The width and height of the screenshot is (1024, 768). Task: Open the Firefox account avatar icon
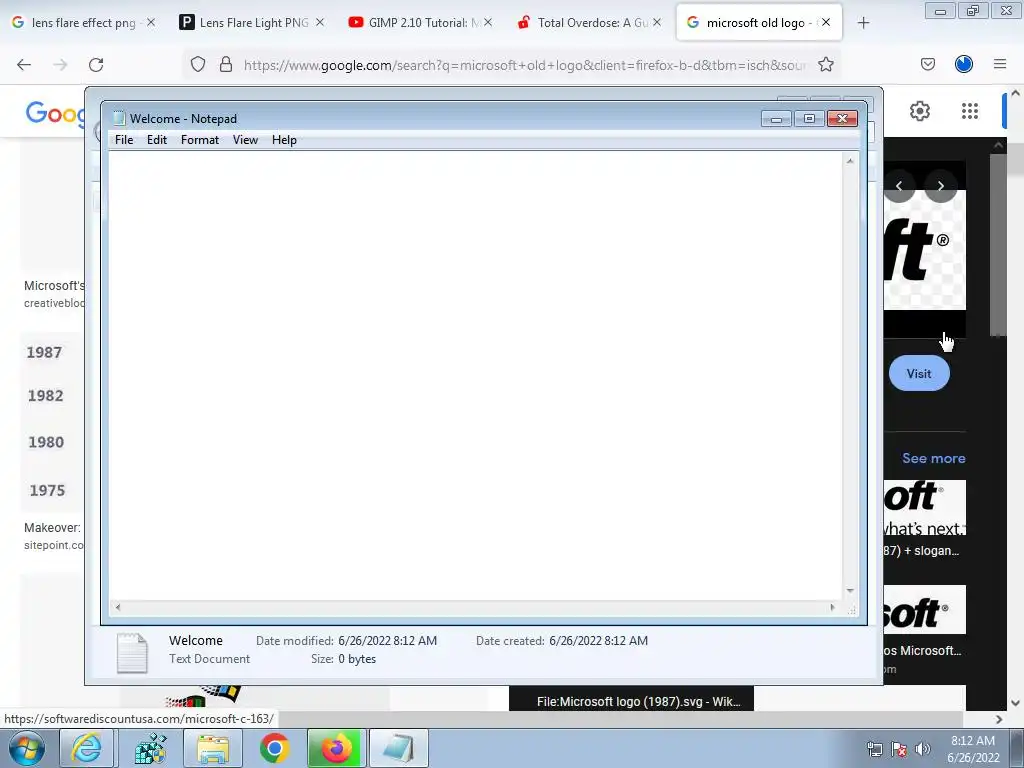tap(964, 64)
